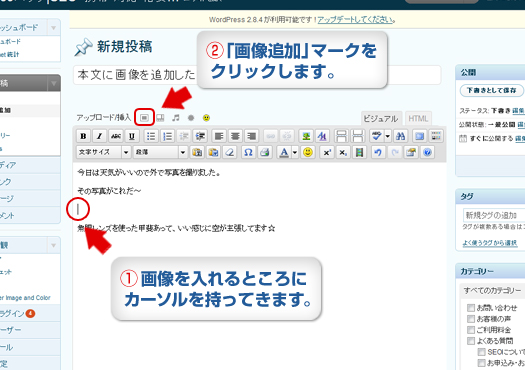
Task: Insert a page break
Action: coord(358,136)
